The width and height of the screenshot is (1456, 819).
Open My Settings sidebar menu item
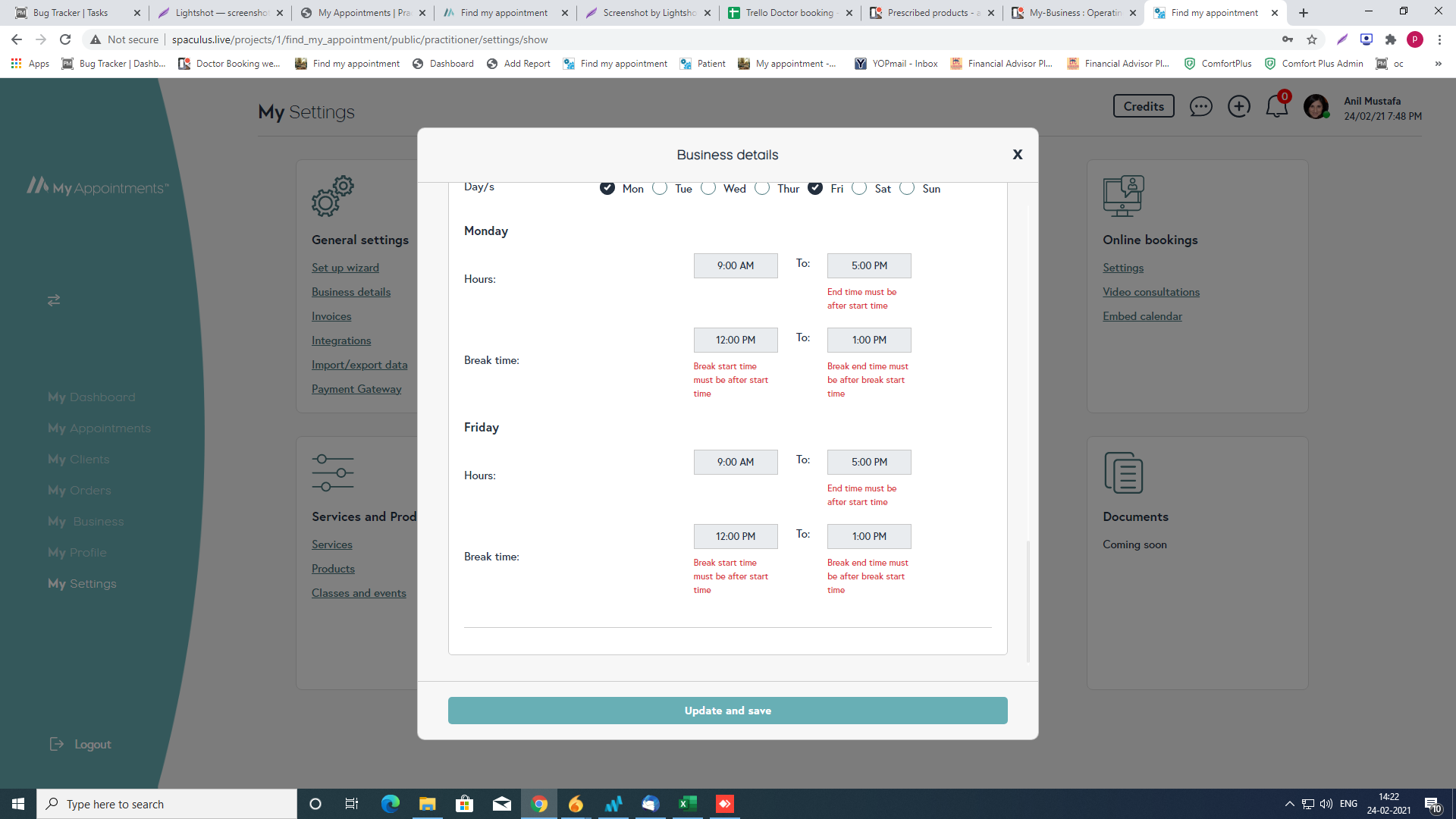[x=82, y=584]
